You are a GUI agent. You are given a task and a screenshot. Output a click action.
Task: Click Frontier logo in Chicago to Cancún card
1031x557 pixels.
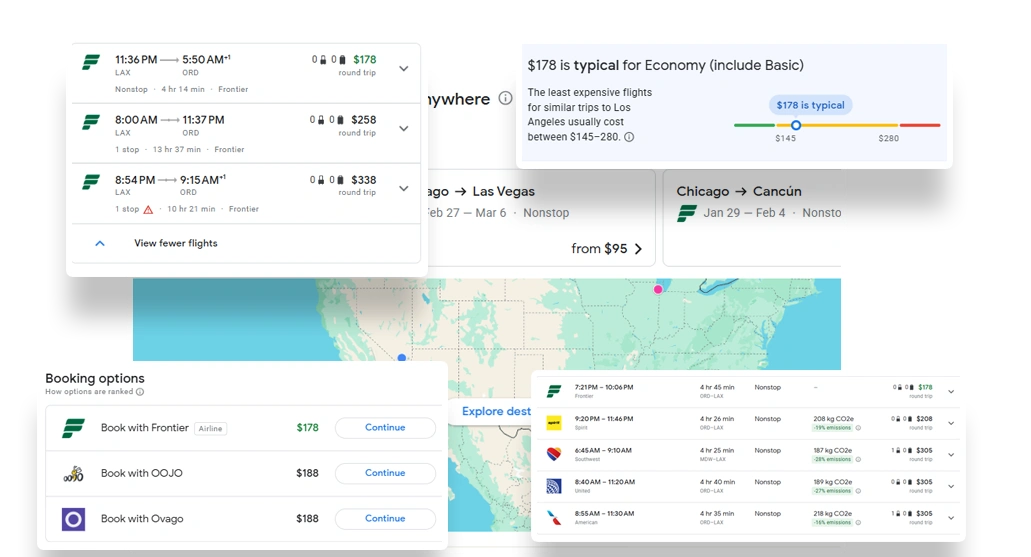687,213
